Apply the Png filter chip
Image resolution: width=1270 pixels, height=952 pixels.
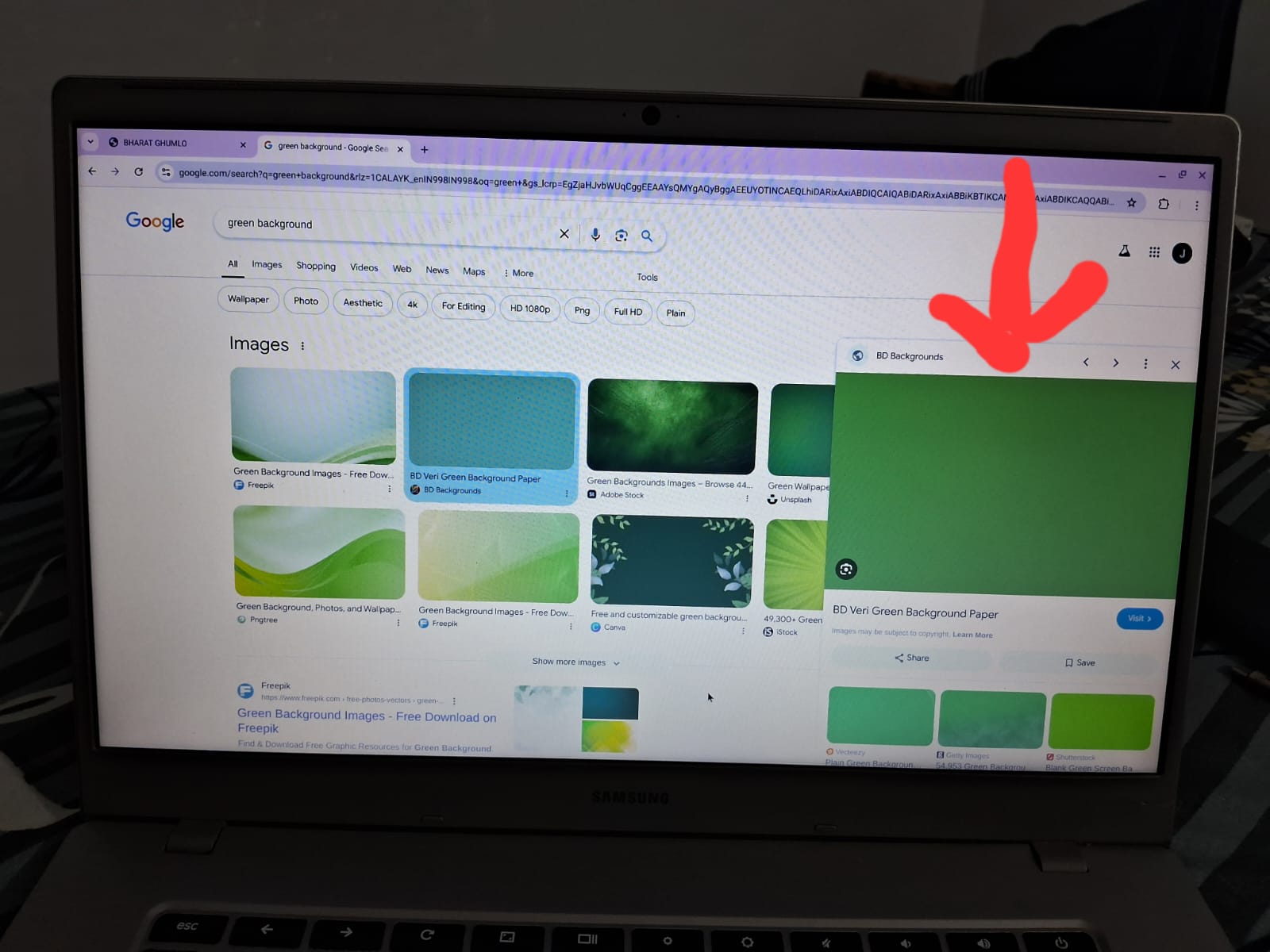click(x=582, y=310)
